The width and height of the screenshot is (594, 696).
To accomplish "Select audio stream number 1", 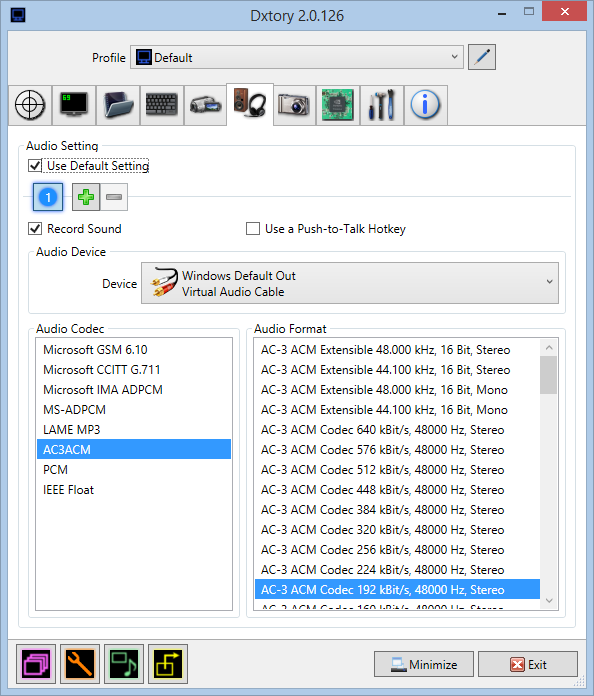I will click(48, 197).
